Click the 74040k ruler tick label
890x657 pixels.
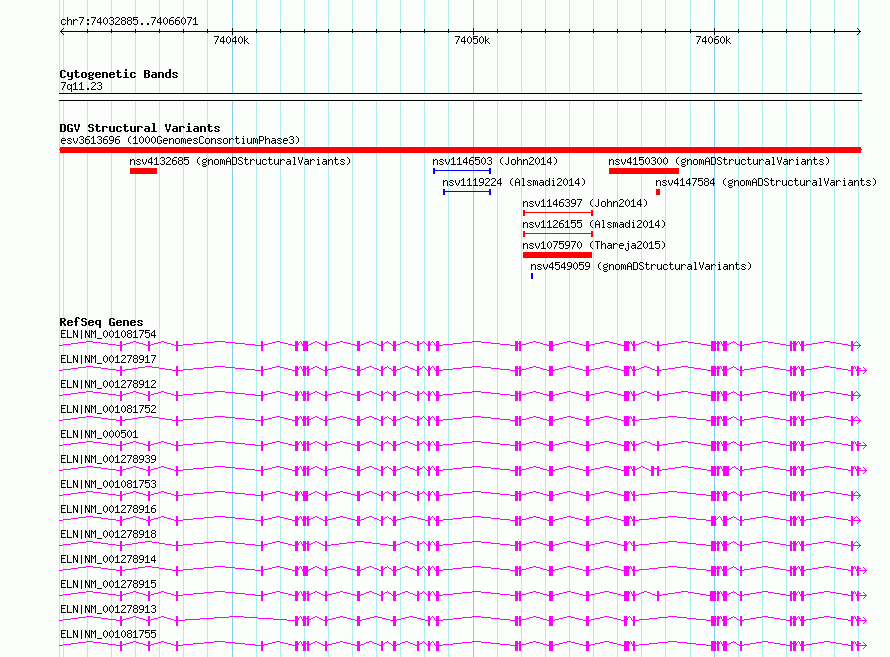231,40
